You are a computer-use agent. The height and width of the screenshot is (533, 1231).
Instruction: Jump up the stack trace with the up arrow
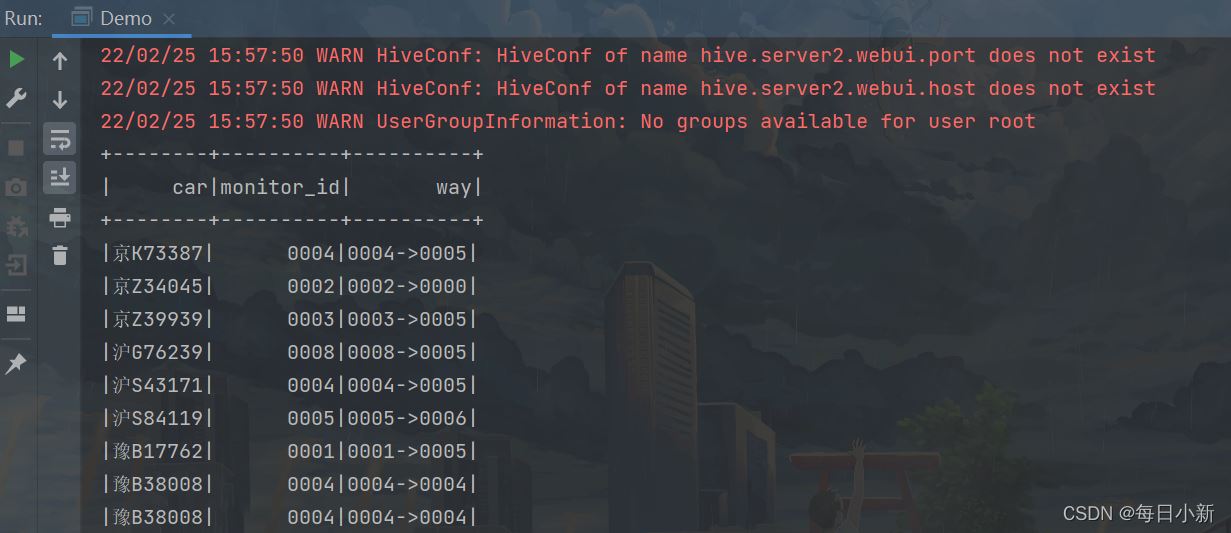[60, 61]
